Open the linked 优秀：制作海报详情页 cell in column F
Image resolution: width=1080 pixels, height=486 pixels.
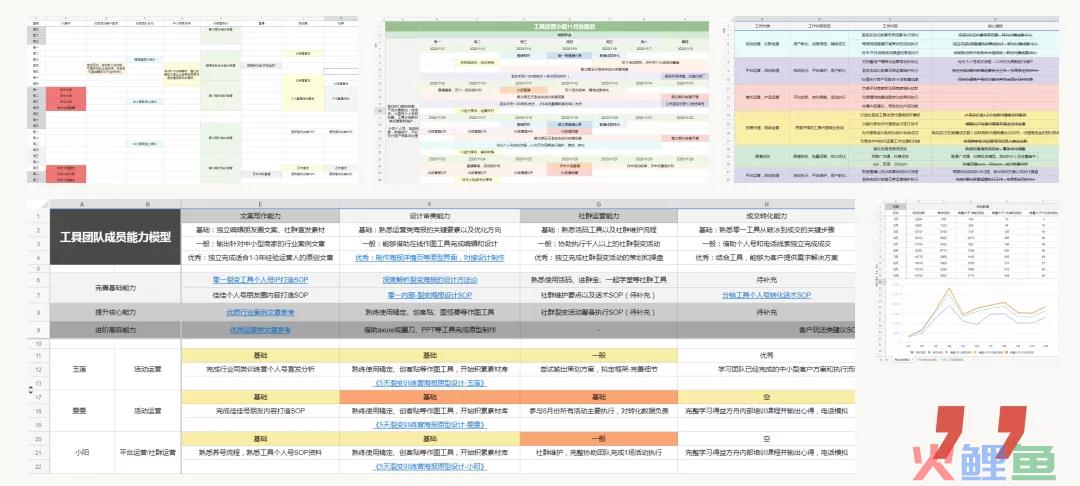(x=429, y=257)
